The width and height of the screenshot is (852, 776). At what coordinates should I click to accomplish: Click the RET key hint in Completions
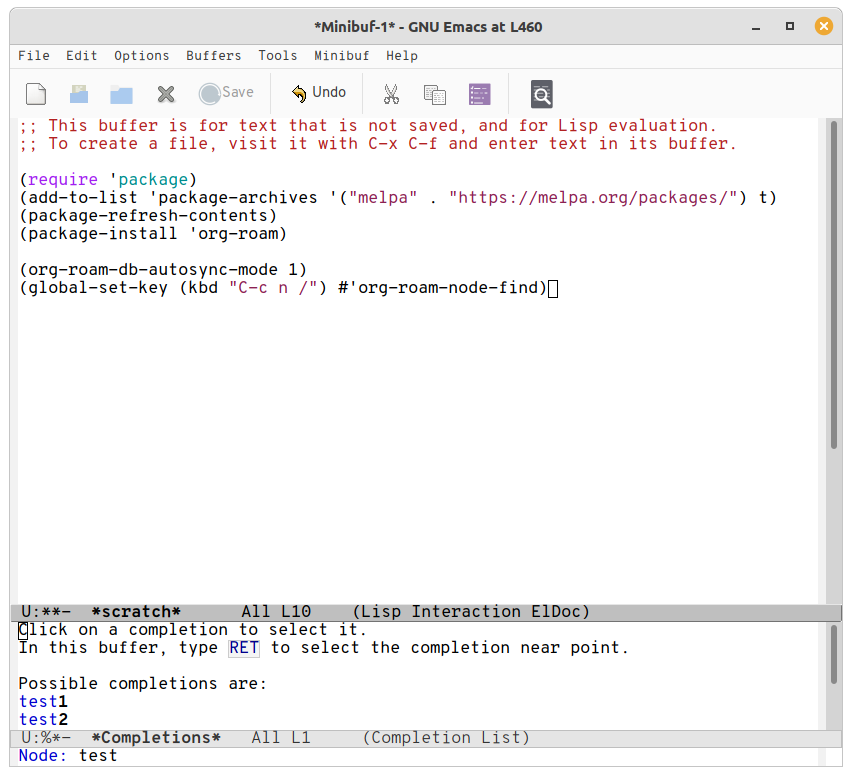tap(244, 648)
